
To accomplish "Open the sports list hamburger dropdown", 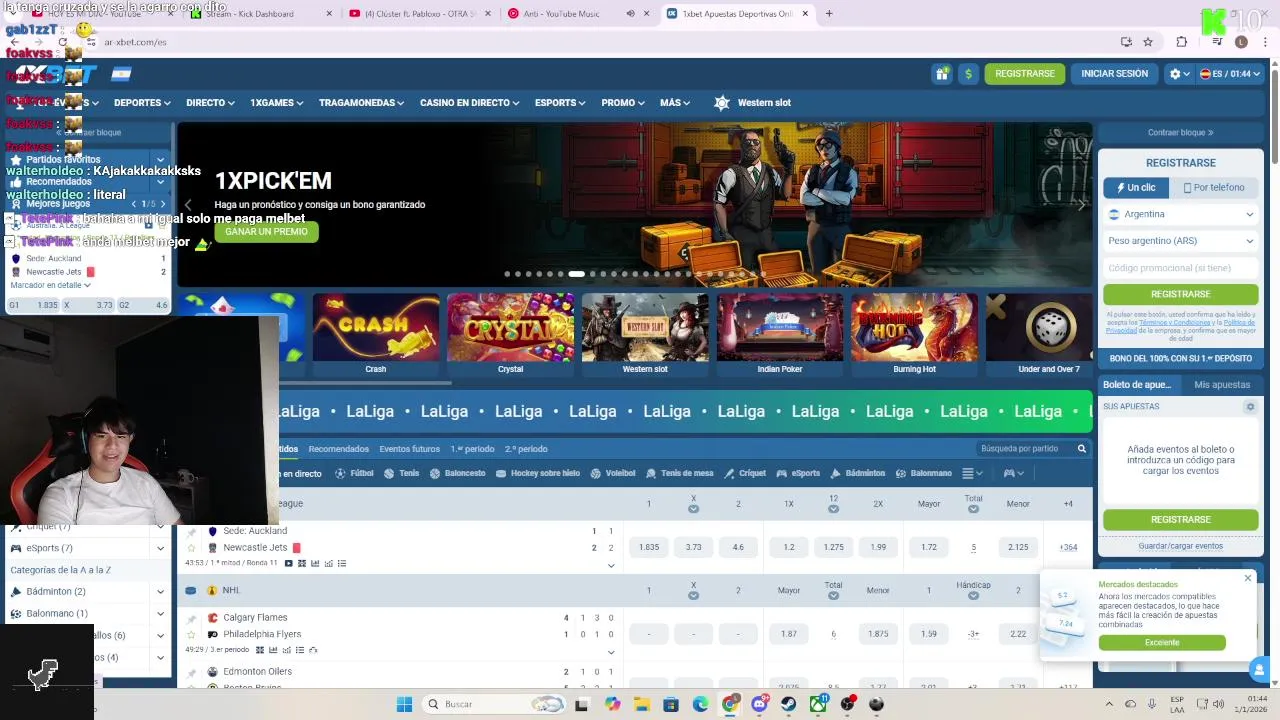I will coord(972,473).
